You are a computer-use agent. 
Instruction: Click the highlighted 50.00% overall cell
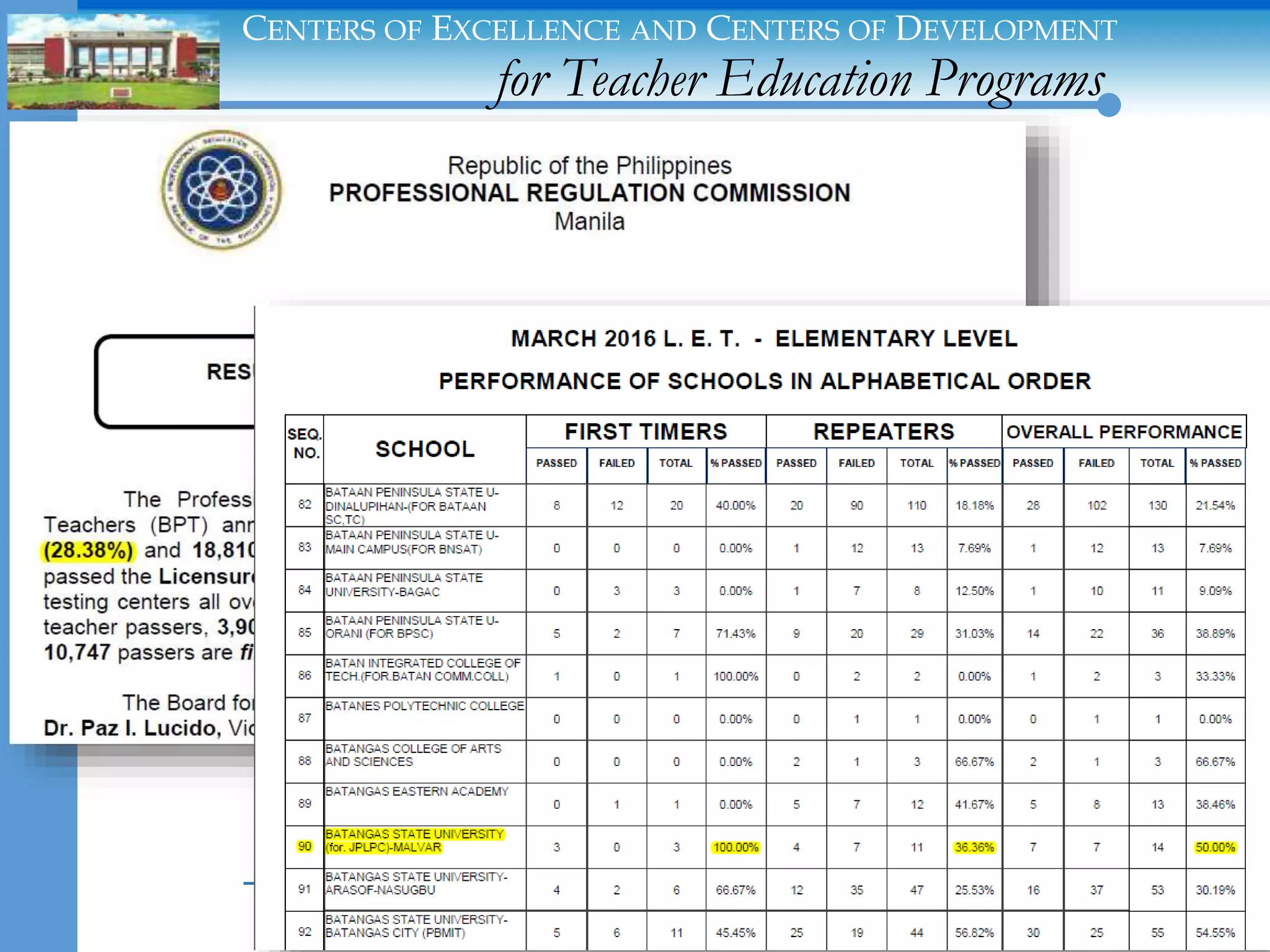pyautogui.click(x=1215, y=847)
